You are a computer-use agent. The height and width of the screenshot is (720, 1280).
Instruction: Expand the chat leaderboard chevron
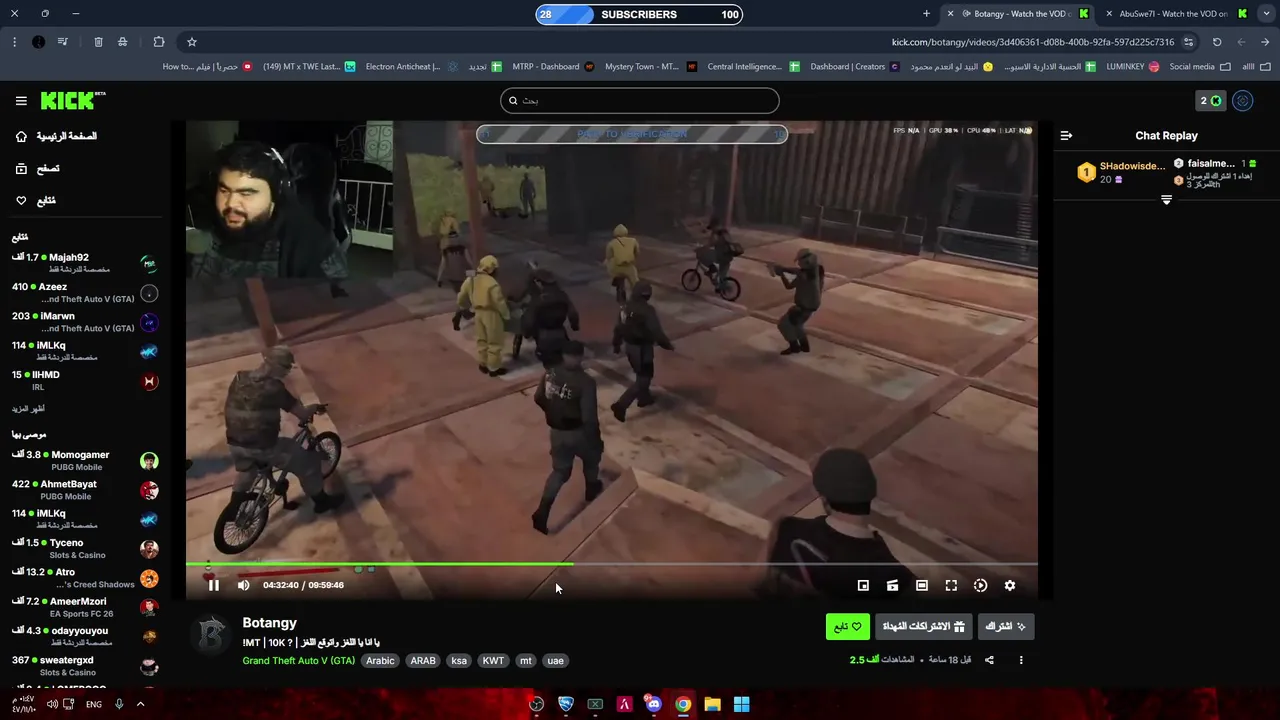1166,200
